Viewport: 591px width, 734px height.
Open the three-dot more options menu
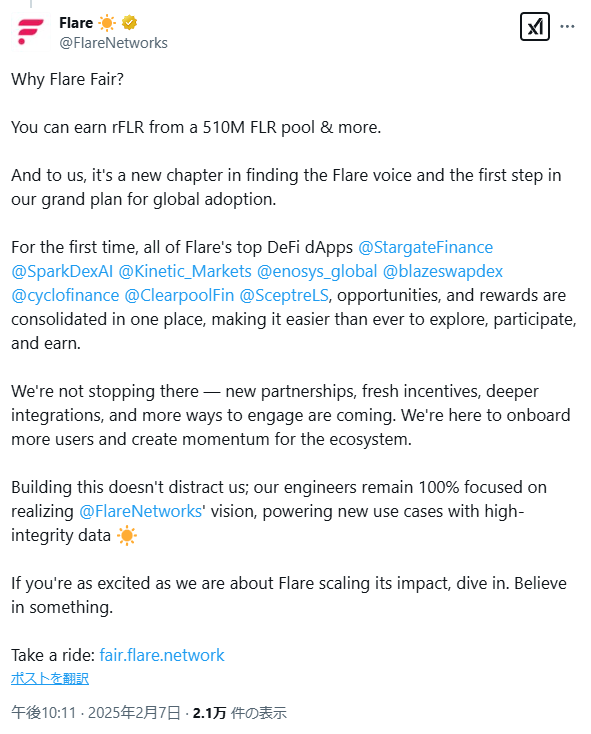point(567,27)
